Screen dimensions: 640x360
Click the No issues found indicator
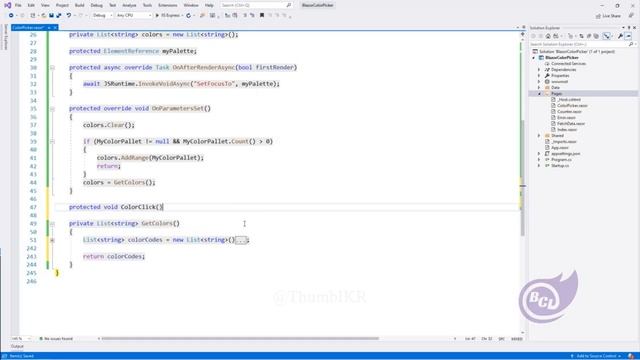pyautogui.click(x=56, y=338)
